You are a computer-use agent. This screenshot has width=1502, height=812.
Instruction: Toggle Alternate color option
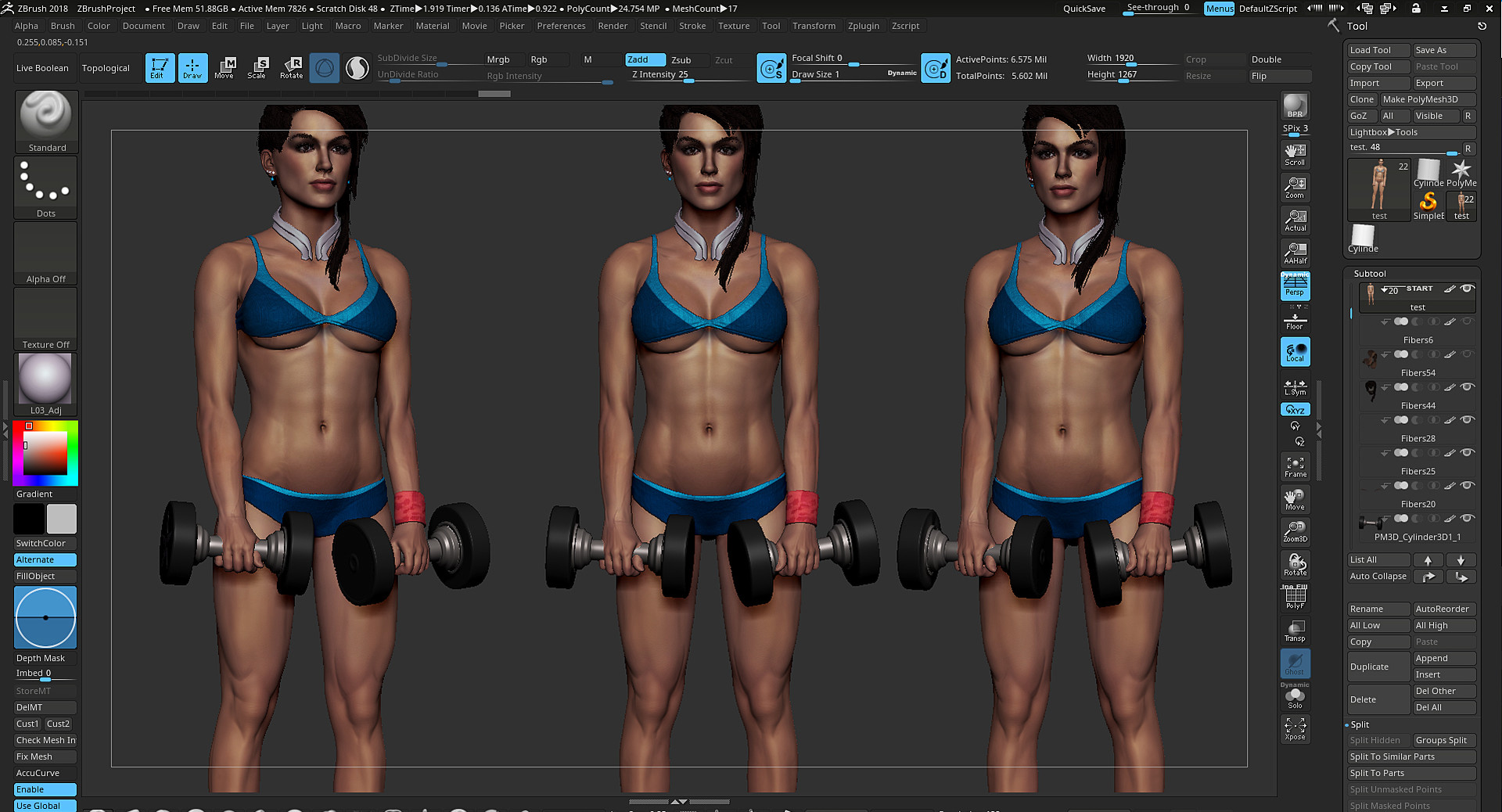pos(45,560)
